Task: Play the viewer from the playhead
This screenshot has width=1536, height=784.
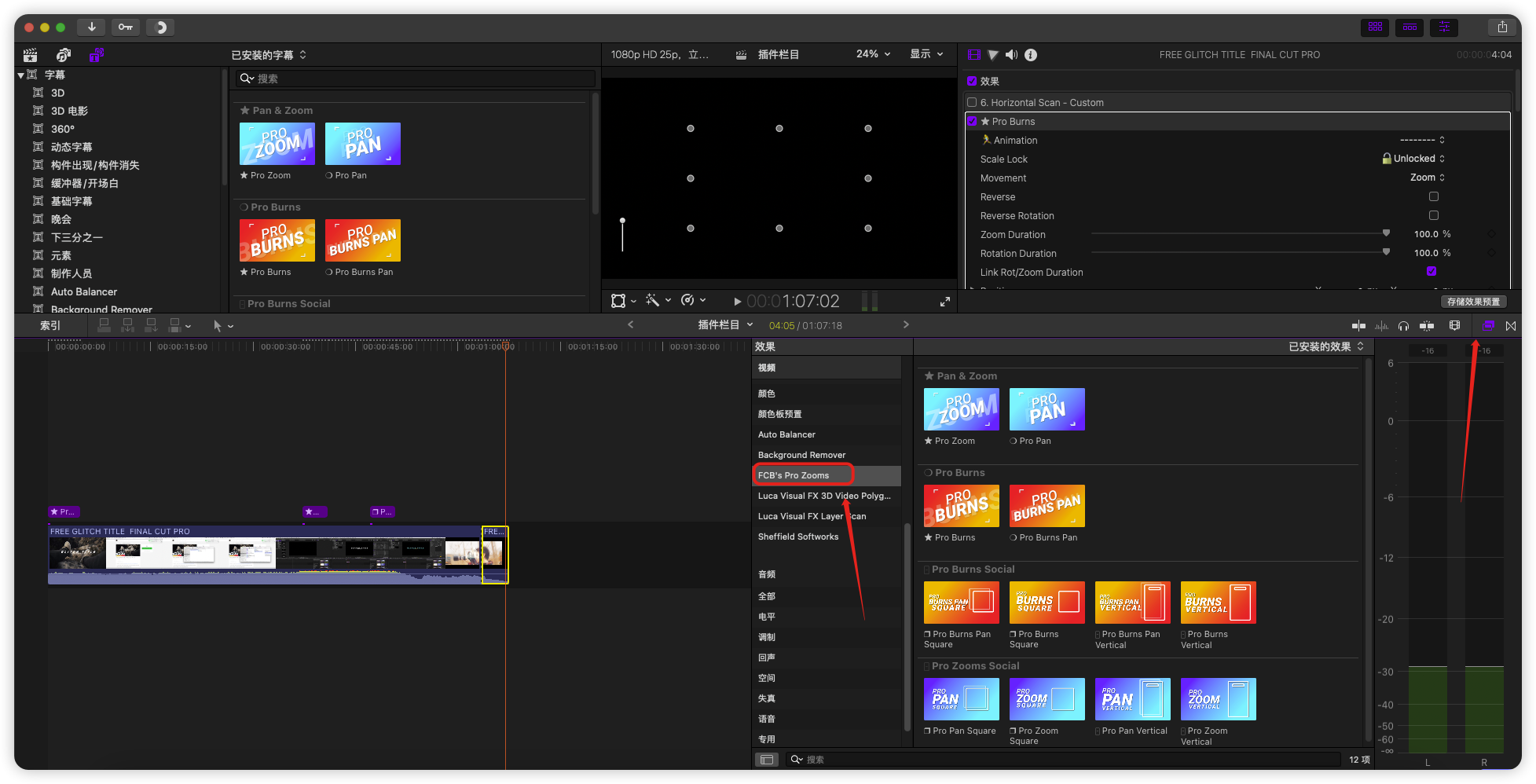Action: click(737, 302)
